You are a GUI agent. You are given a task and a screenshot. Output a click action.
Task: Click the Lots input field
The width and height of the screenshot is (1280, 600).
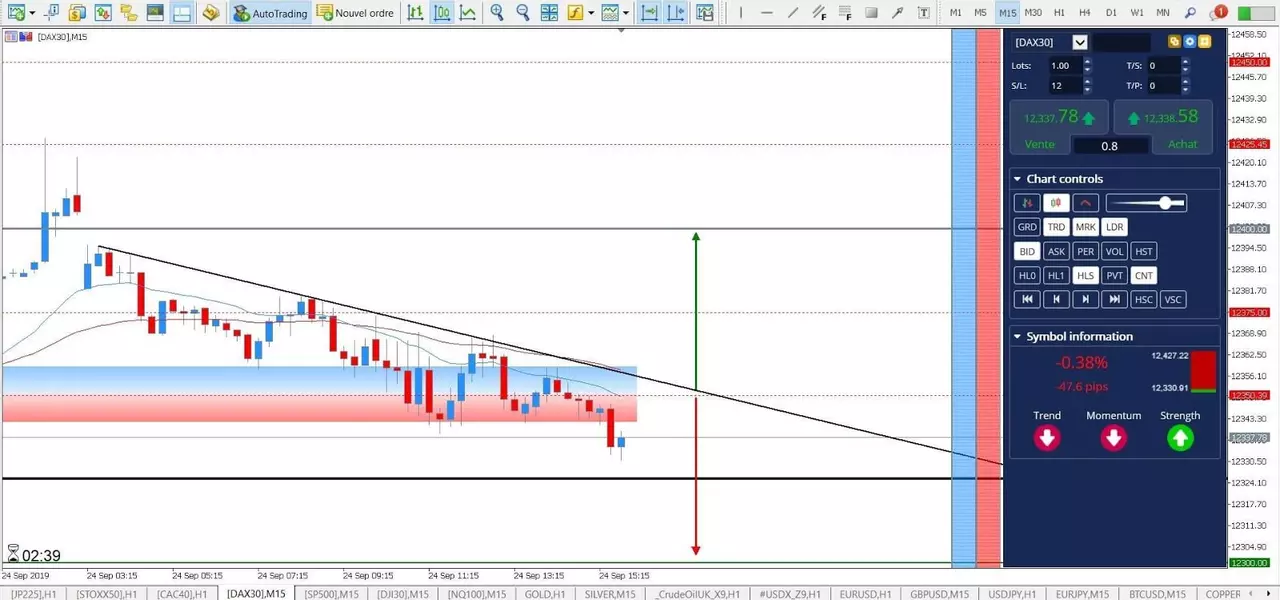pyautogui.click(x=1065, y=65)
